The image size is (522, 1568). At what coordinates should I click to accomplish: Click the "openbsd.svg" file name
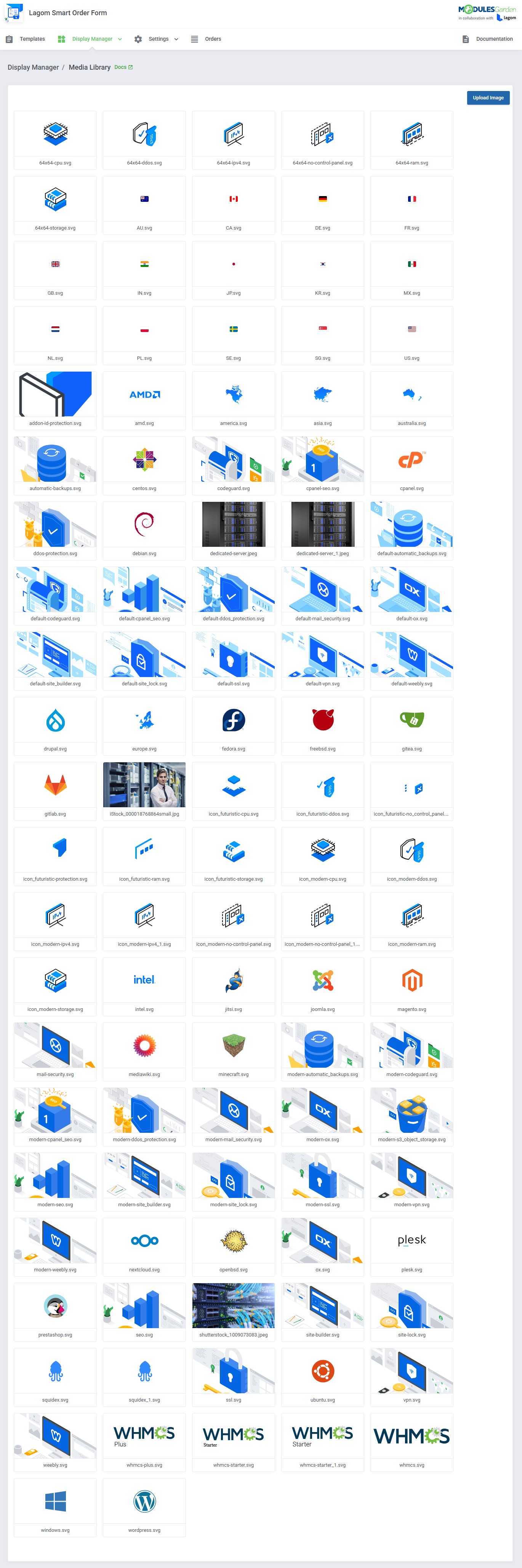coord(233,1270)
